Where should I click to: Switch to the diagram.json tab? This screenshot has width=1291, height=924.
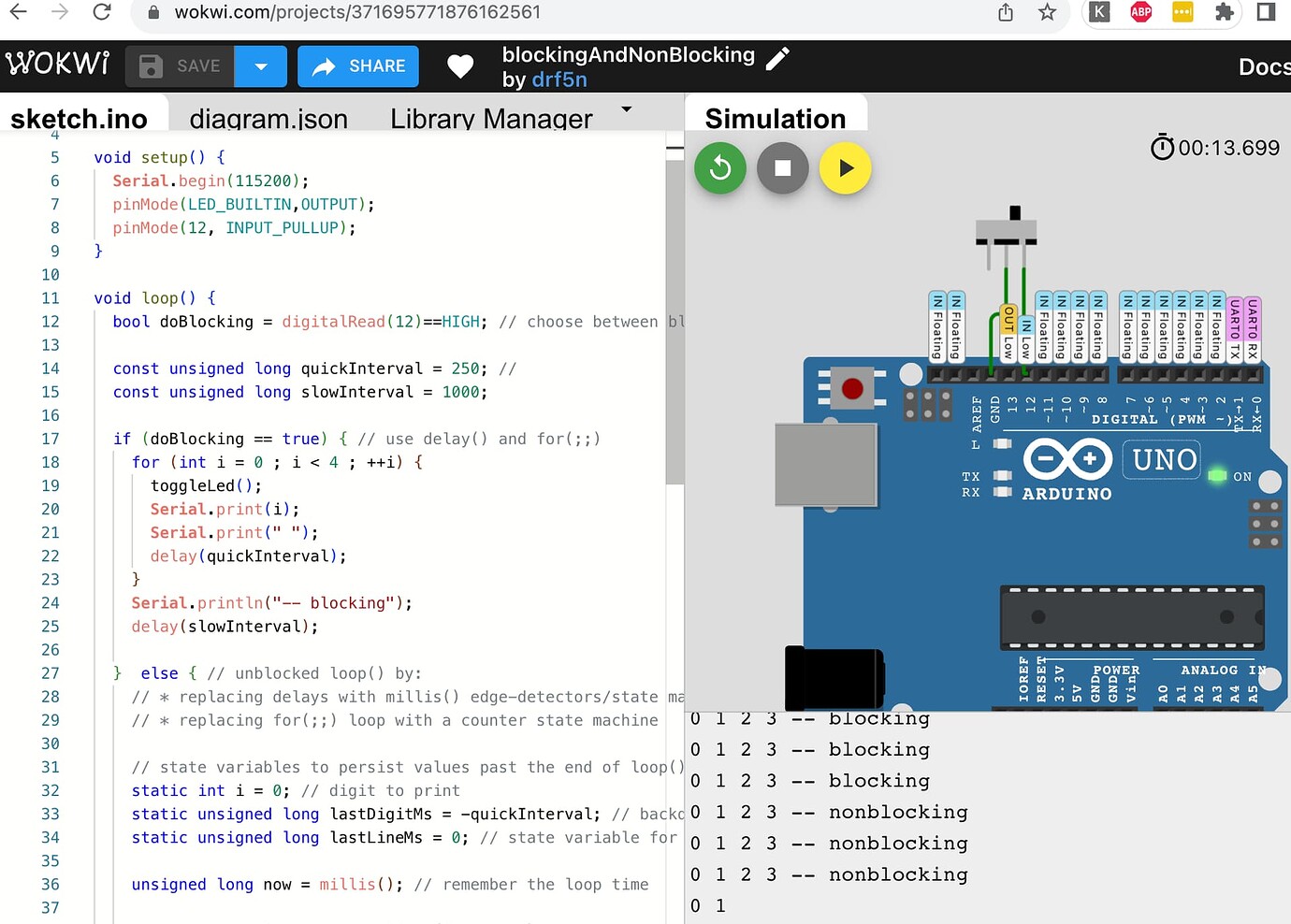[268, 118]
